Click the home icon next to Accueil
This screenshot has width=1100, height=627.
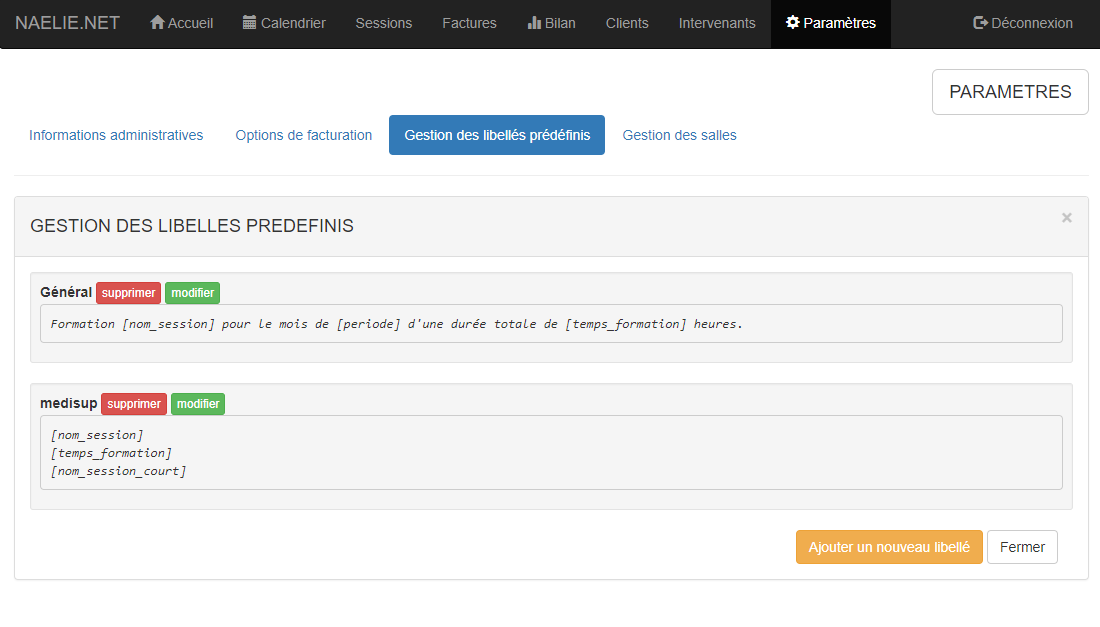point(157,23)
